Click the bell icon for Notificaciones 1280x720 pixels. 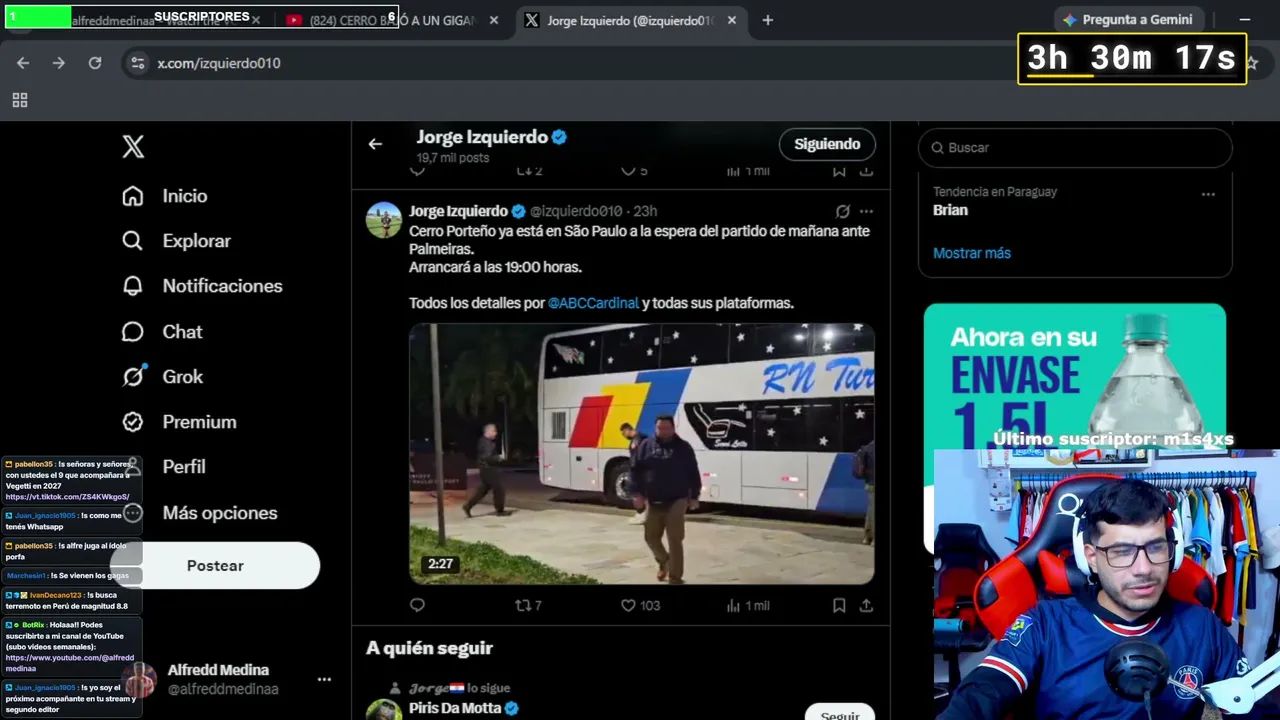133,286
